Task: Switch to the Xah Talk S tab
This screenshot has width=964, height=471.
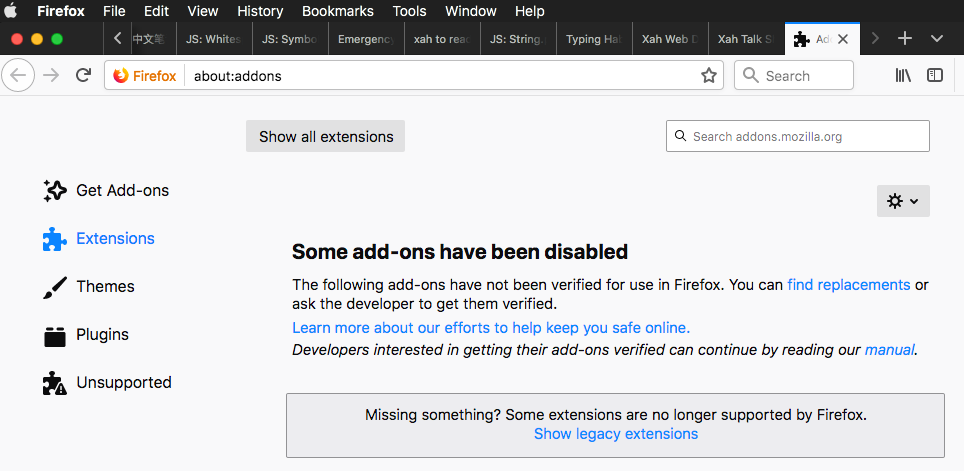Action: pyautogui.click(x=746, y=39)
